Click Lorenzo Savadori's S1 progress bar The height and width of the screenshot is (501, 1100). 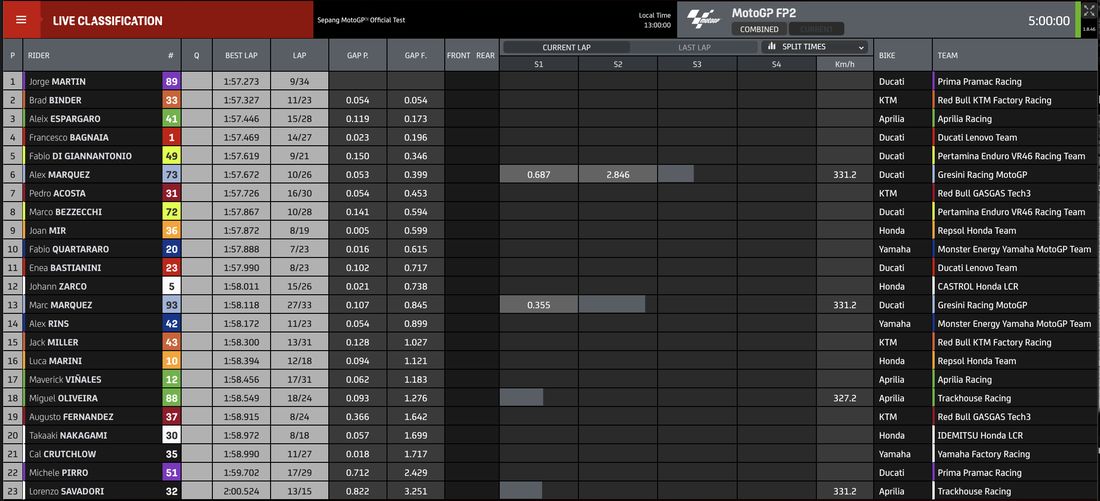pos(521,490)
